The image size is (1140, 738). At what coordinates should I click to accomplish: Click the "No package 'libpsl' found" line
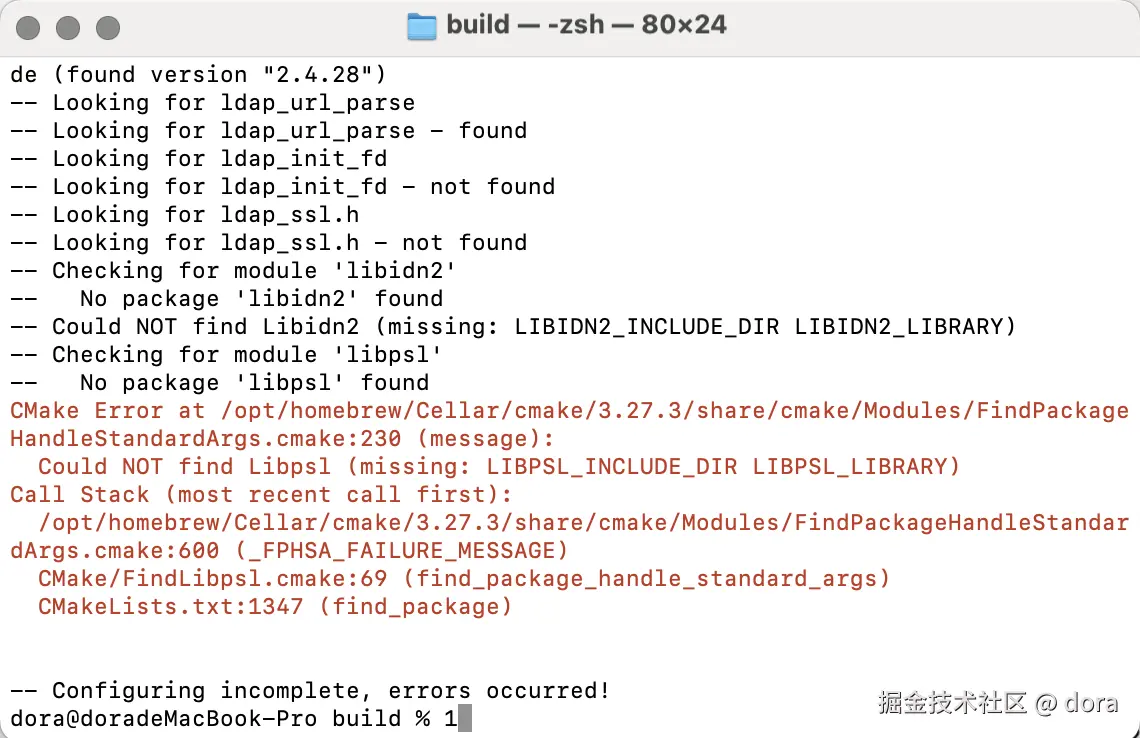pyautogui.click(x=254, y=382)
